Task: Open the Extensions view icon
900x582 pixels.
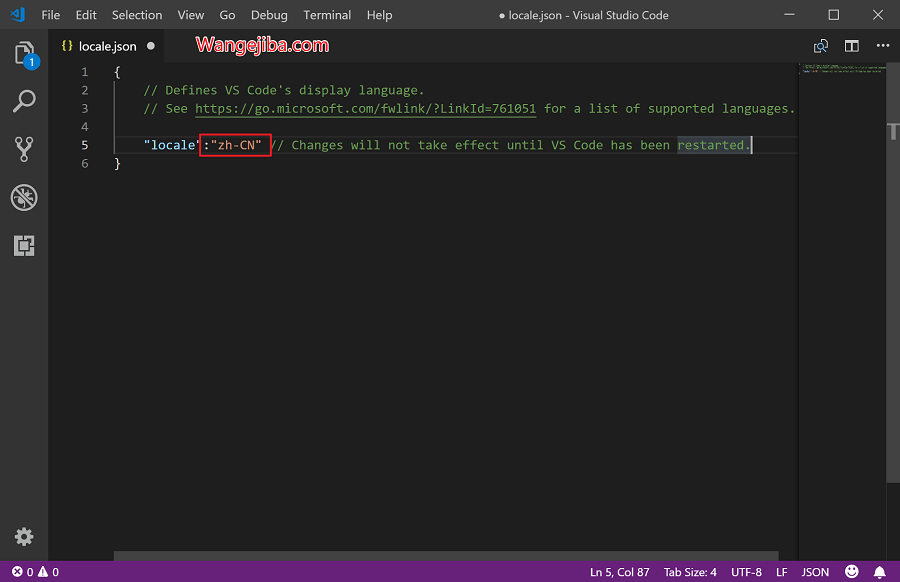Action: coord(24,245)
